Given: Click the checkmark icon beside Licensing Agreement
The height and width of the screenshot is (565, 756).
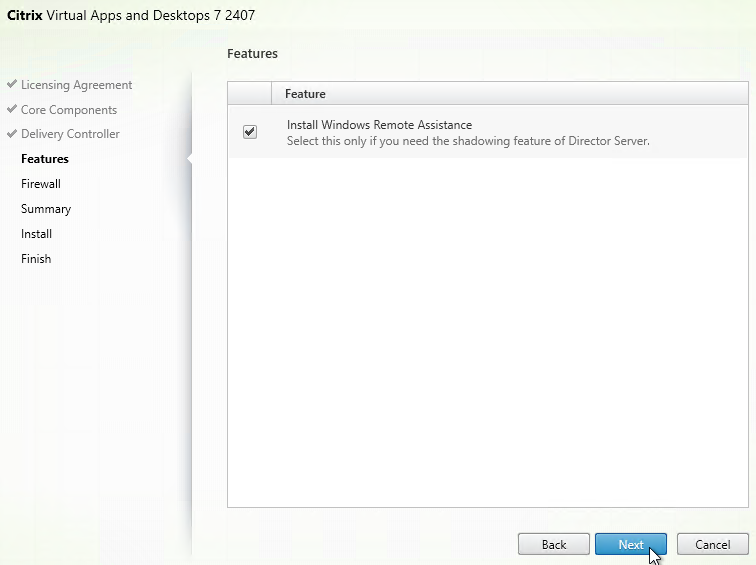Looking at the screenshot, I should click(x=12, y=85).
